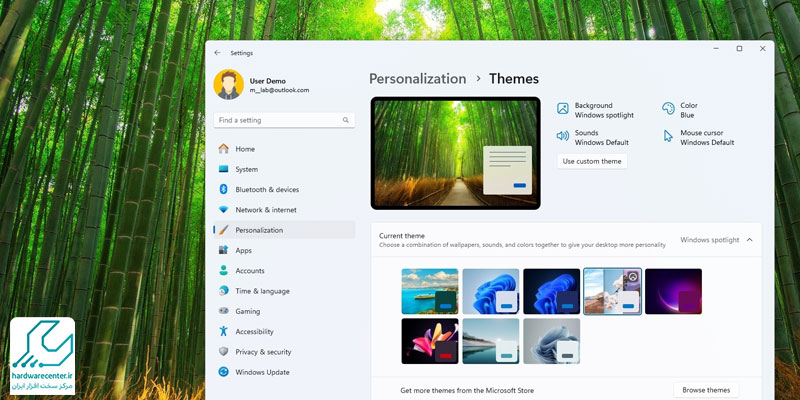Open Color Blue setting
Viewport: 800px width, 400px height.
680,110
